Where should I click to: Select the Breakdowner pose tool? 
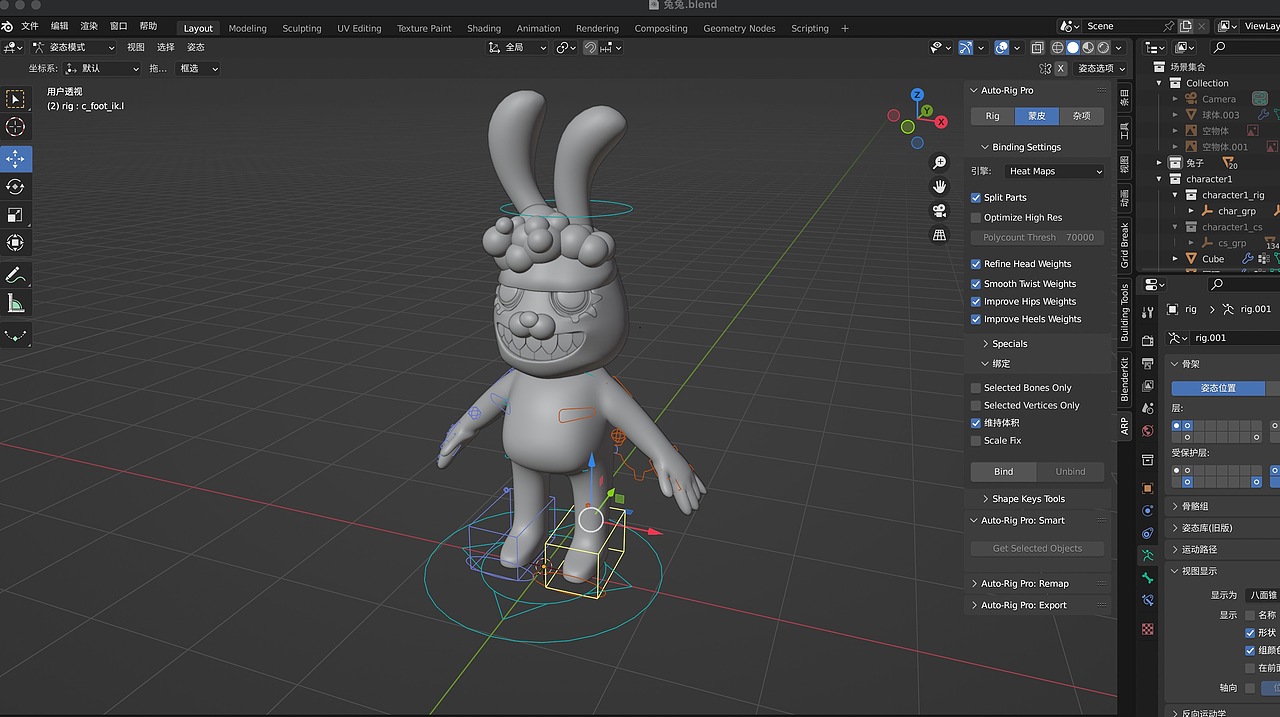click(15, 335)
